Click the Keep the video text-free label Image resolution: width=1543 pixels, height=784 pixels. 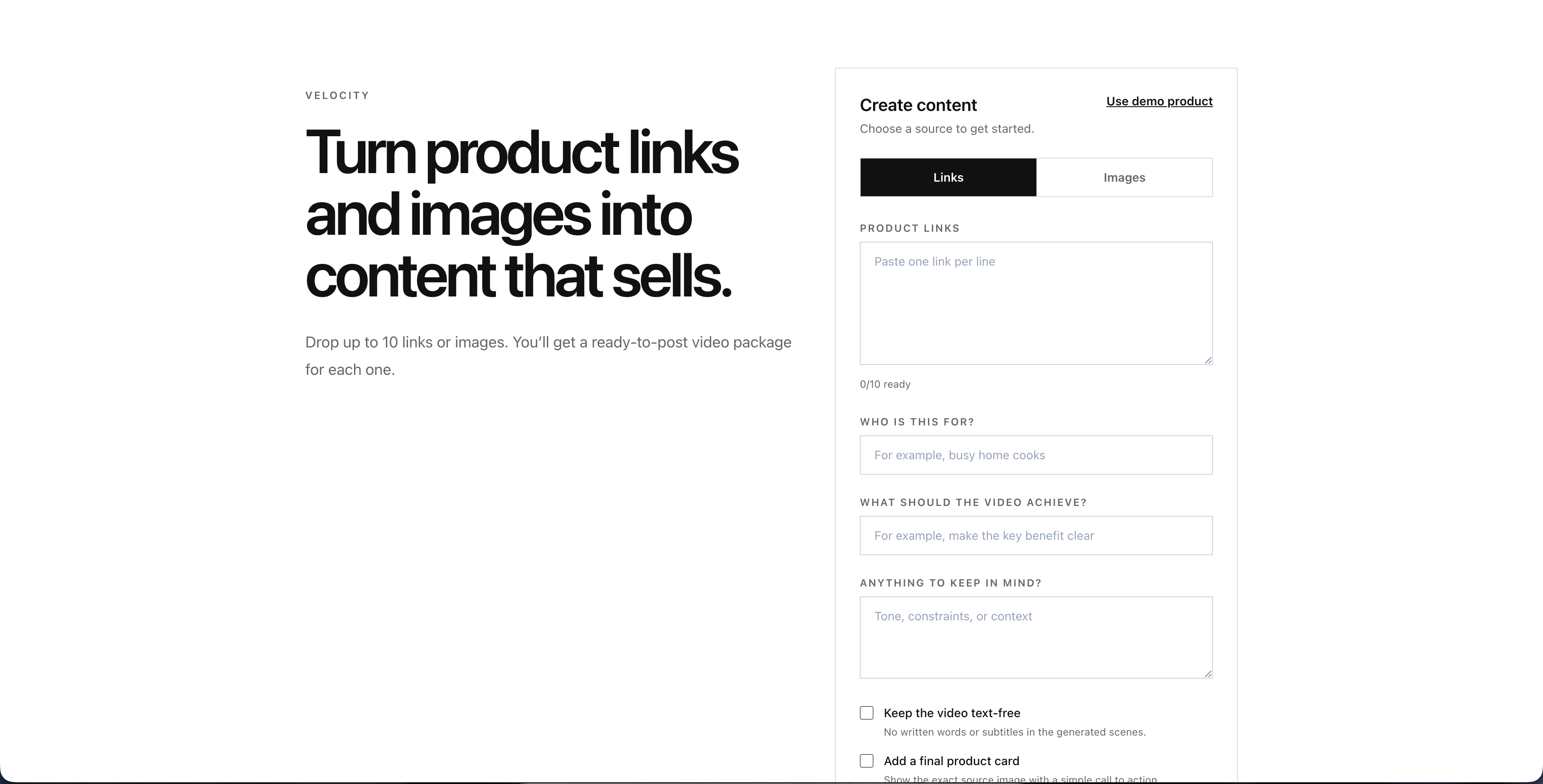[x=952, y=713]
